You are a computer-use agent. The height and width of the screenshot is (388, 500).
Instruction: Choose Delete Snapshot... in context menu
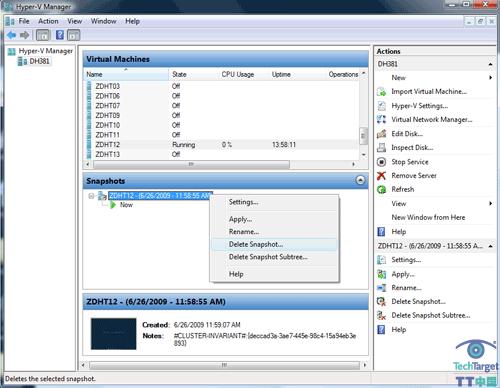274,244
